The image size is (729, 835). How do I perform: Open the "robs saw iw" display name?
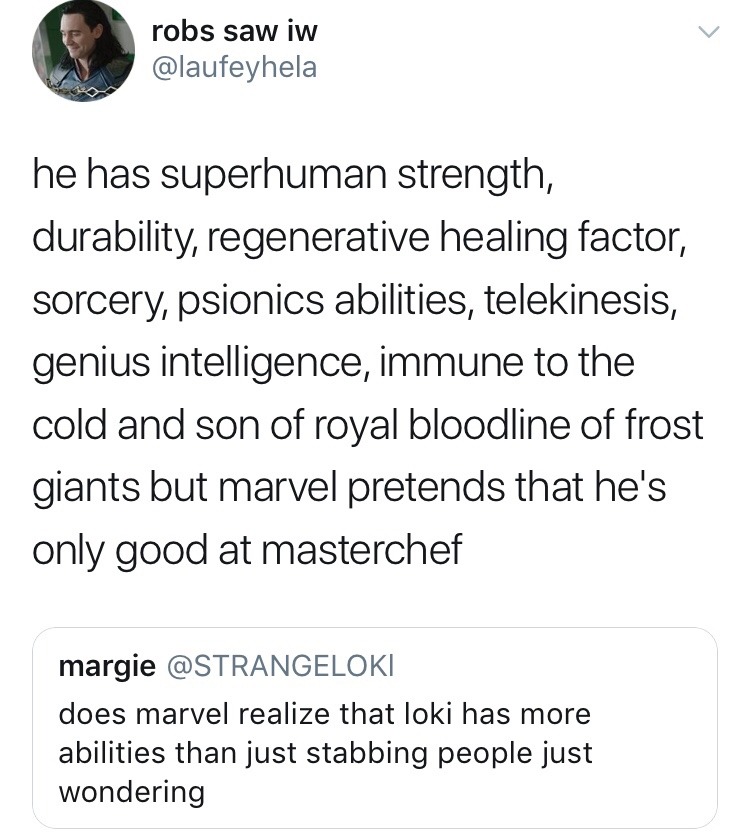[x=234, y=31]
